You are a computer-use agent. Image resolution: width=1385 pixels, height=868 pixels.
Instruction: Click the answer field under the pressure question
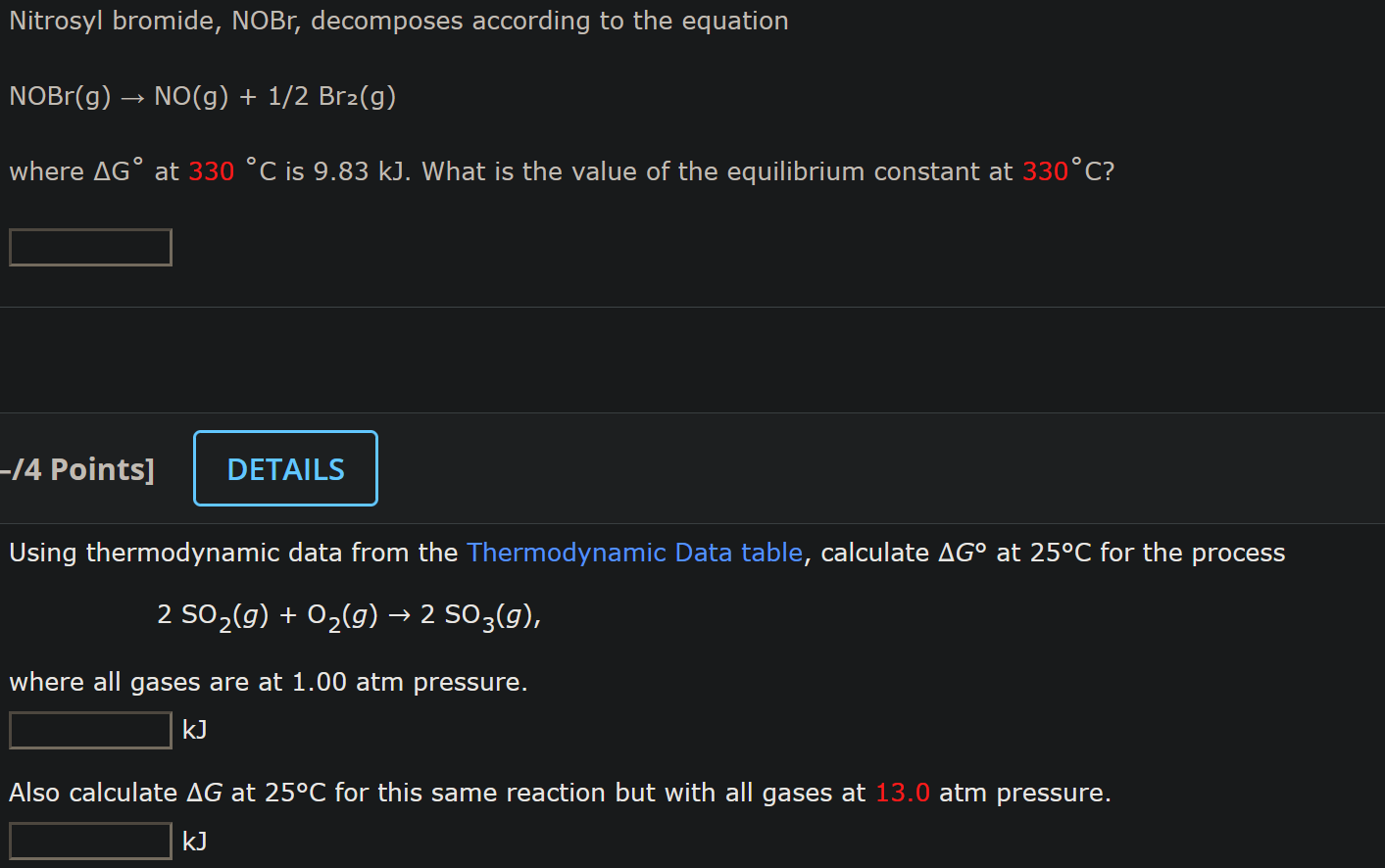(x=89, y=840)
